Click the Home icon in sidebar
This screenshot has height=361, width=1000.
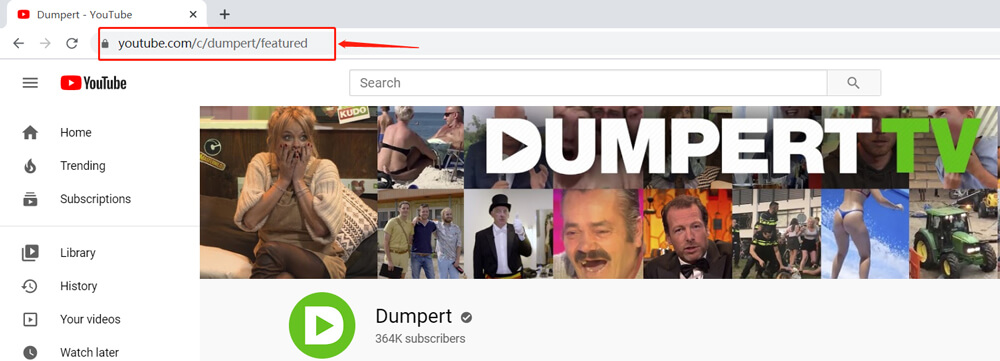[30, 133]
